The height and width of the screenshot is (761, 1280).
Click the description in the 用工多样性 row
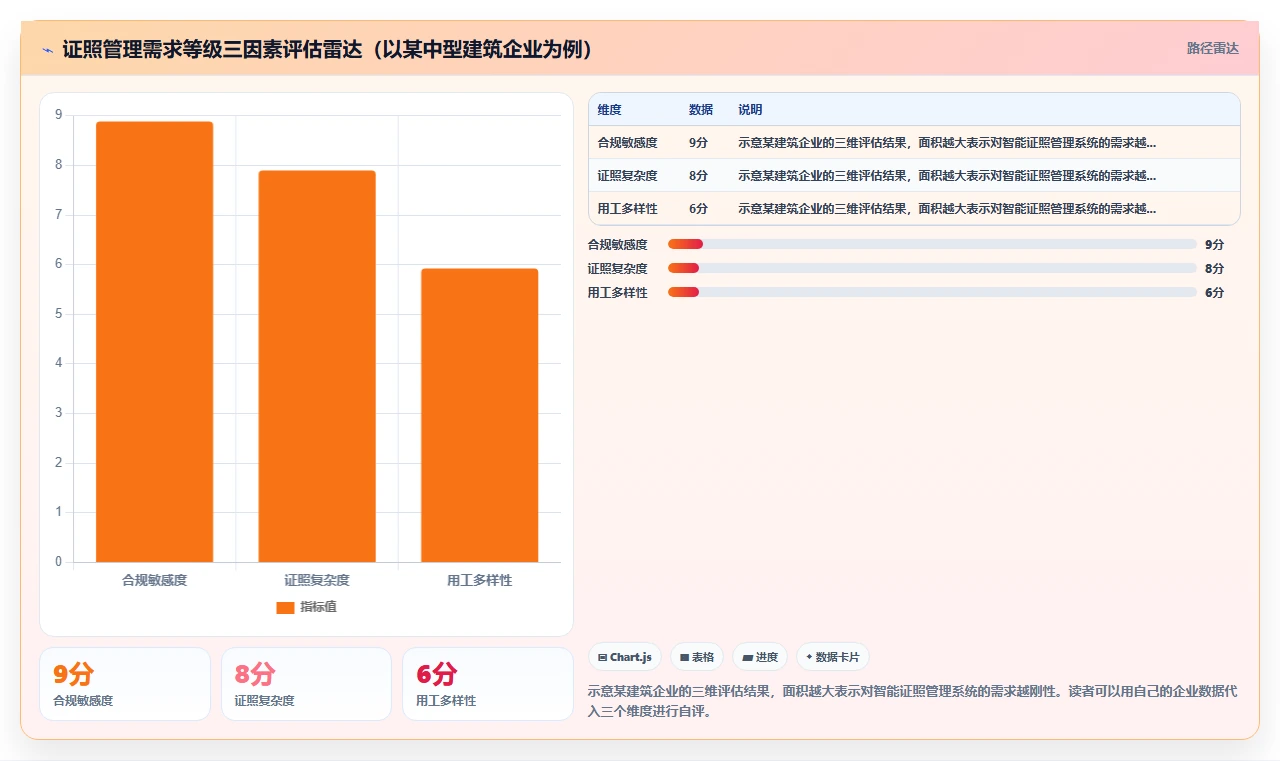947,209
